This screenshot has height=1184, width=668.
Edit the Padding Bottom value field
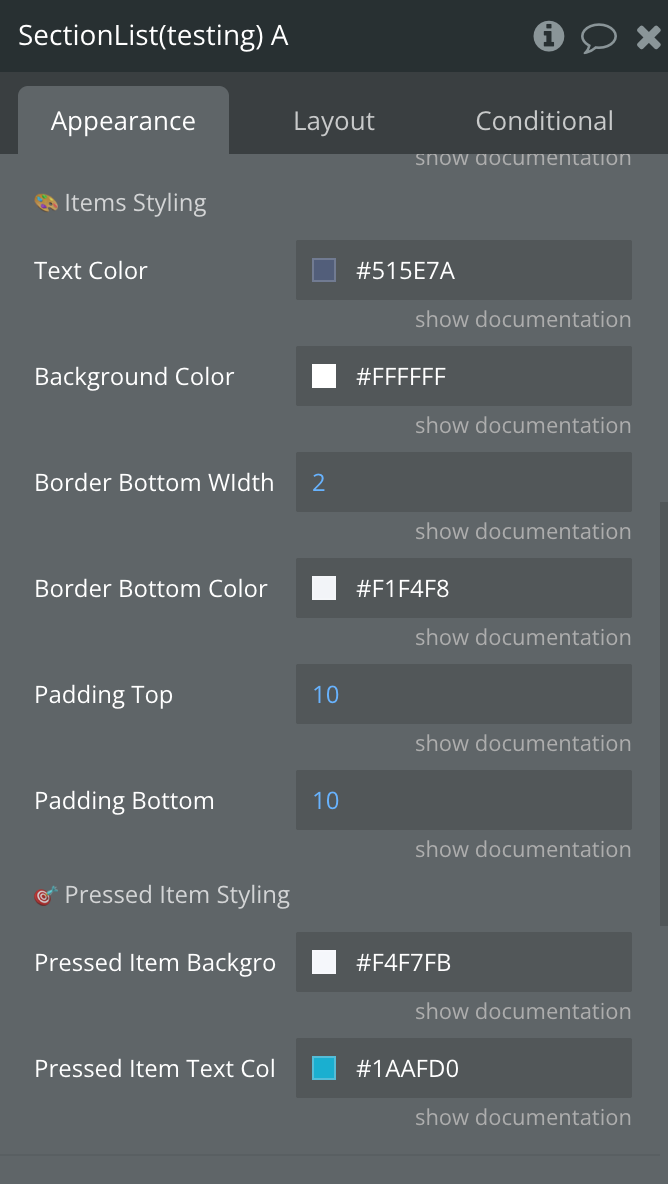464,800
